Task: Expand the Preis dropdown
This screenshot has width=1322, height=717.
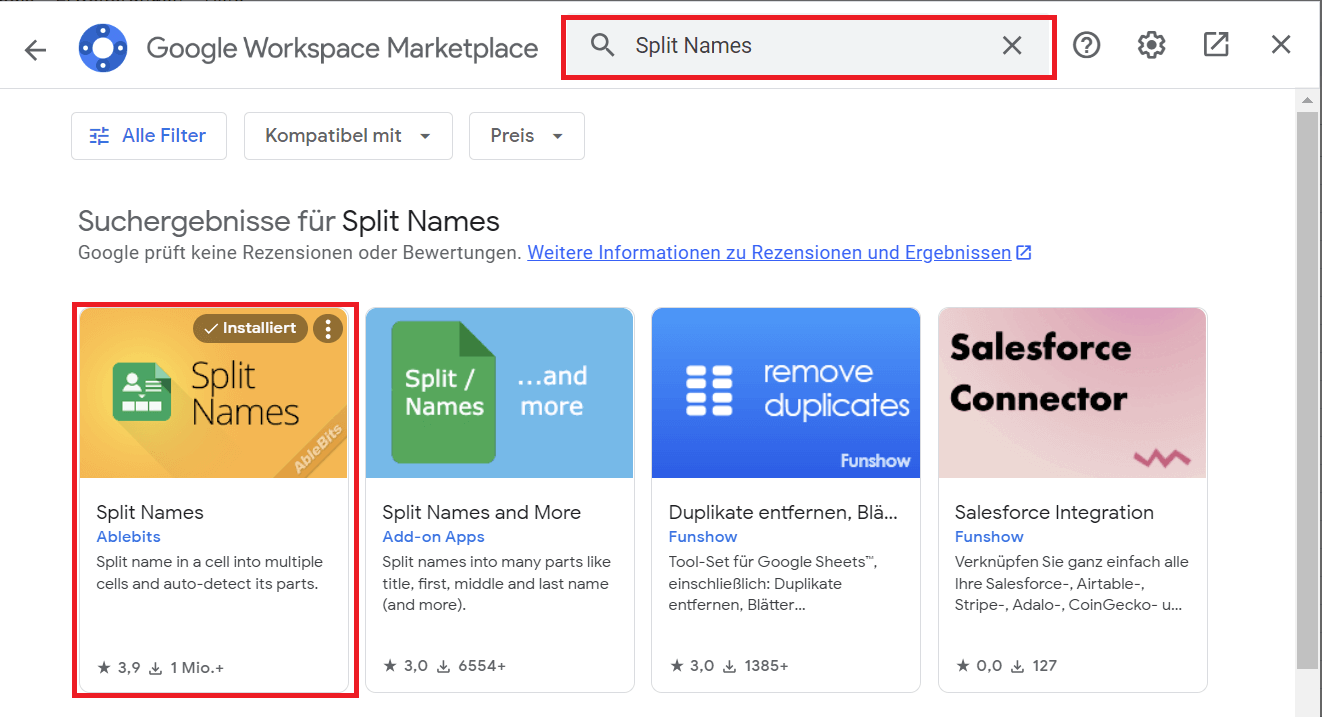Action: tap(526, 136)
